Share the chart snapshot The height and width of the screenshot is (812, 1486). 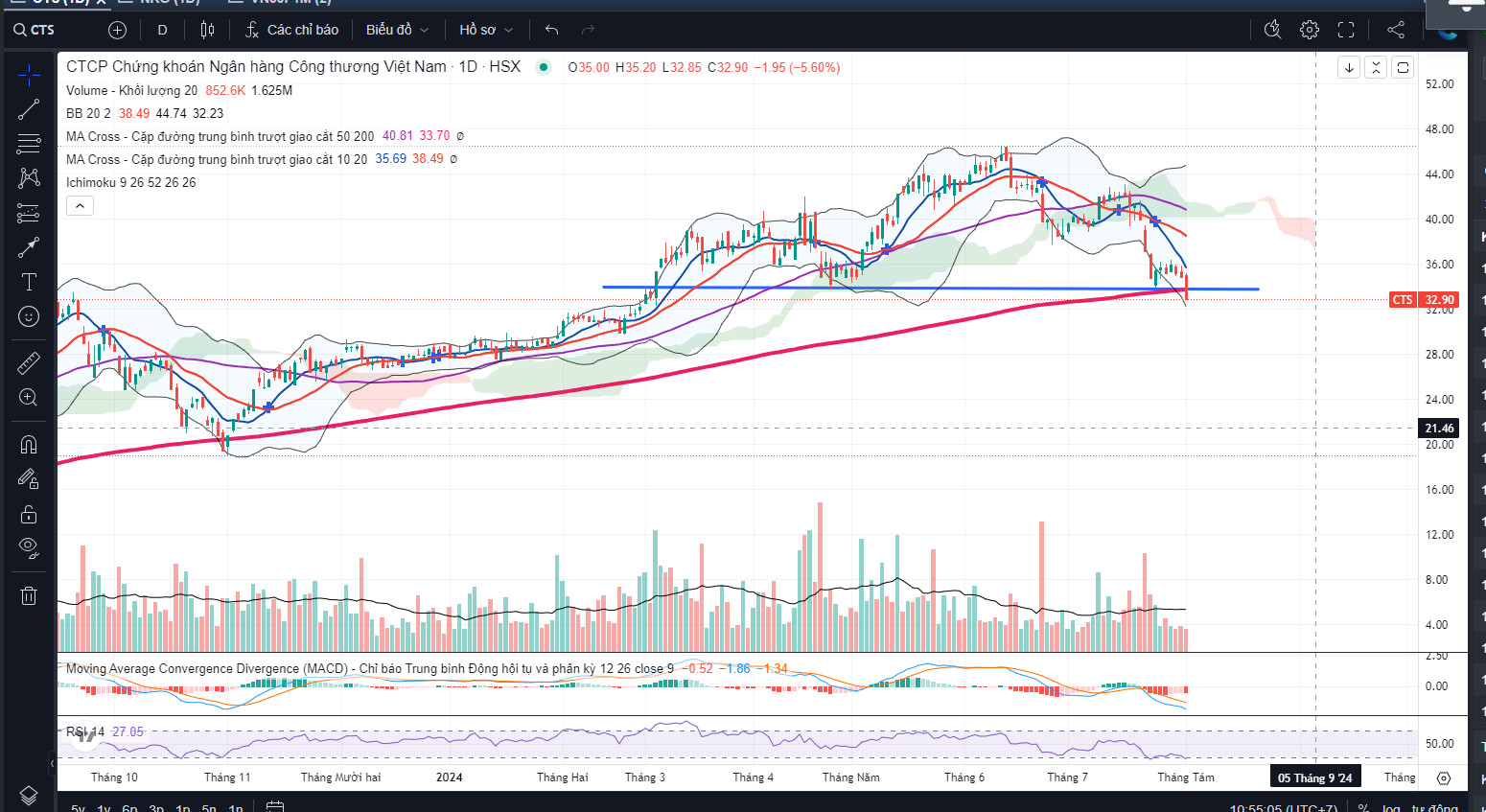click(1396, 30)
